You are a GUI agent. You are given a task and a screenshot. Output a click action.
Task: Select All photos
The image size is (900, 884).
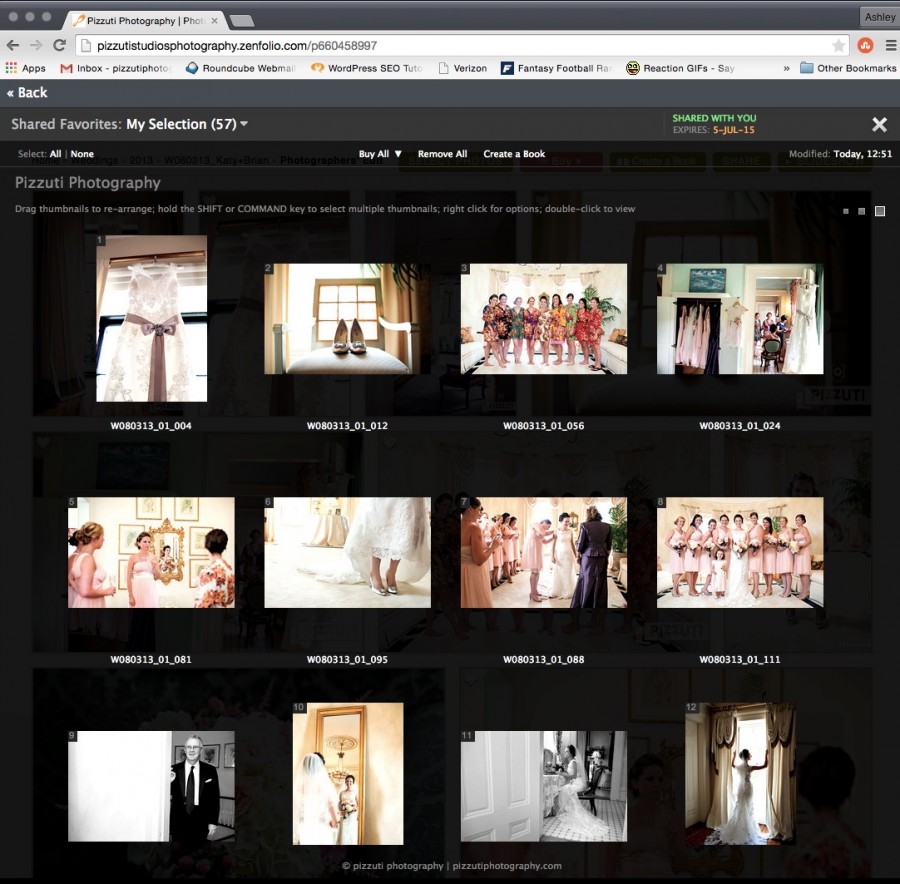pos(55,154)
